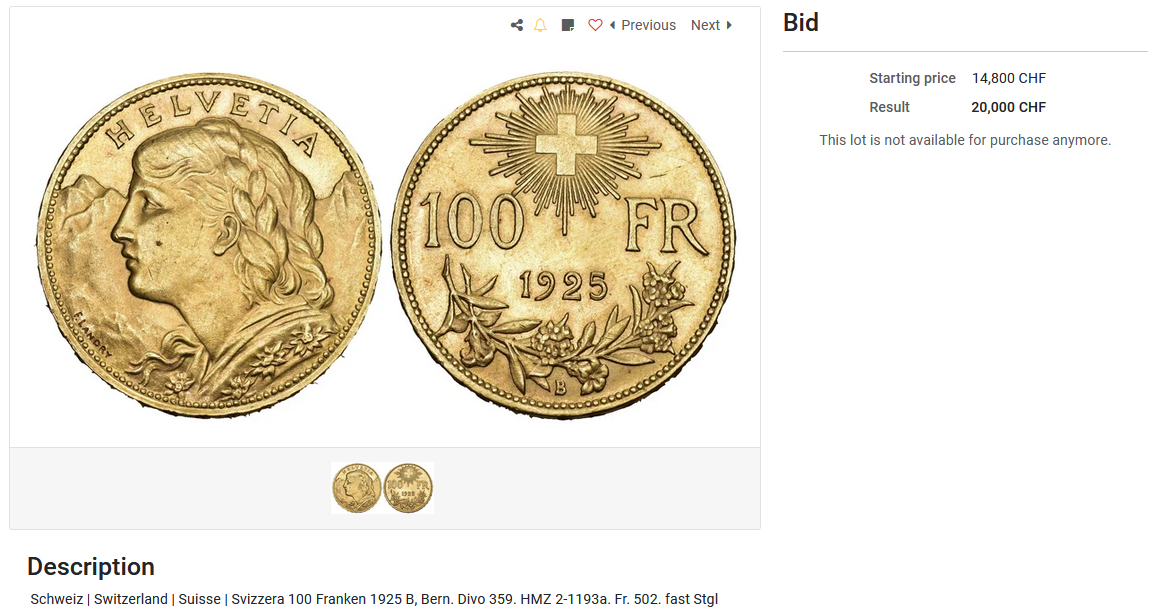Viewport: 1157px width, 614px height.
Task: Select the Helvetia obverse thumbnail
Action: (x=356, y=488)
